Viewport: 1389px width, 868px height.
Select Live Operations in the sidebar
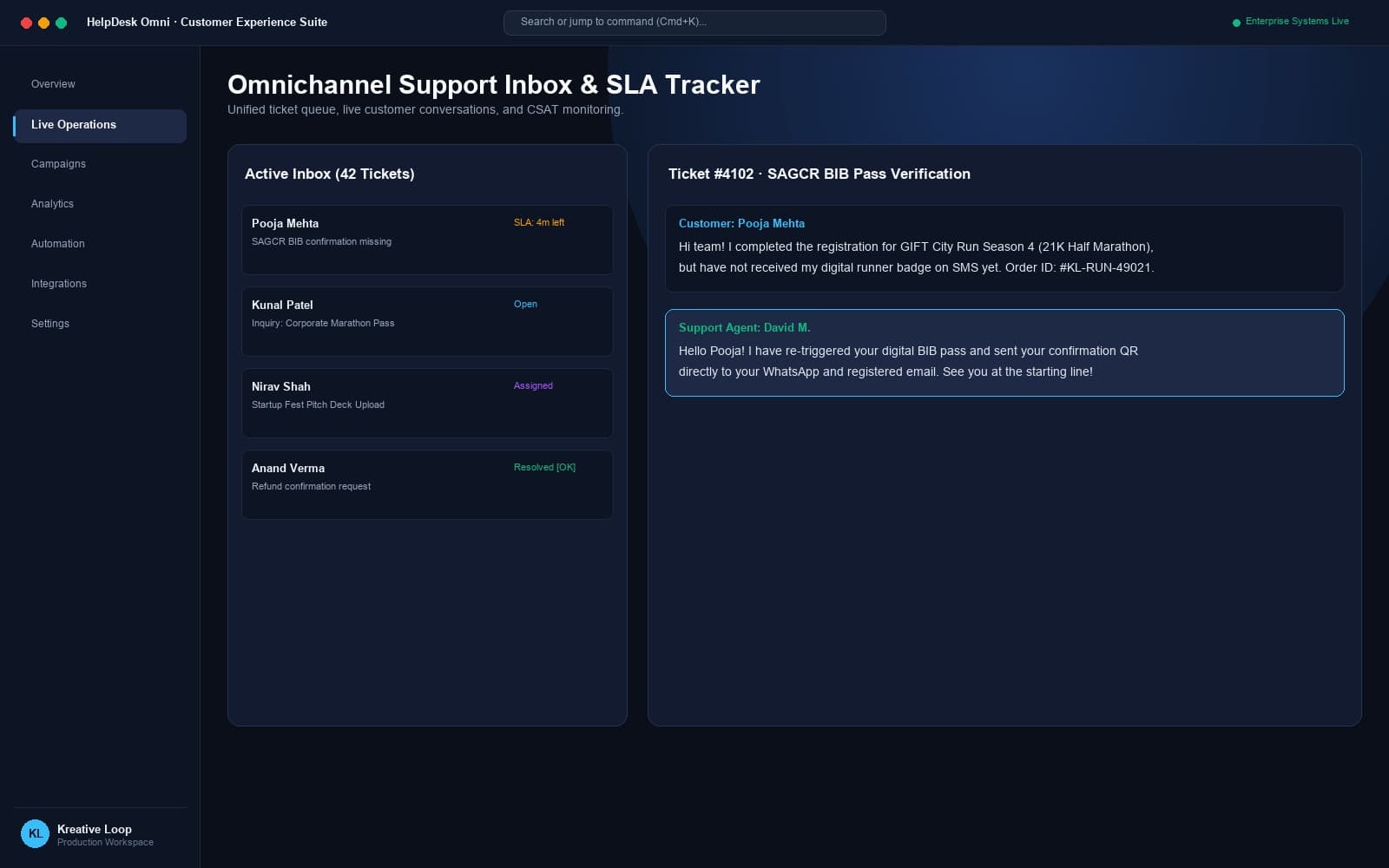tap(100, 125)
